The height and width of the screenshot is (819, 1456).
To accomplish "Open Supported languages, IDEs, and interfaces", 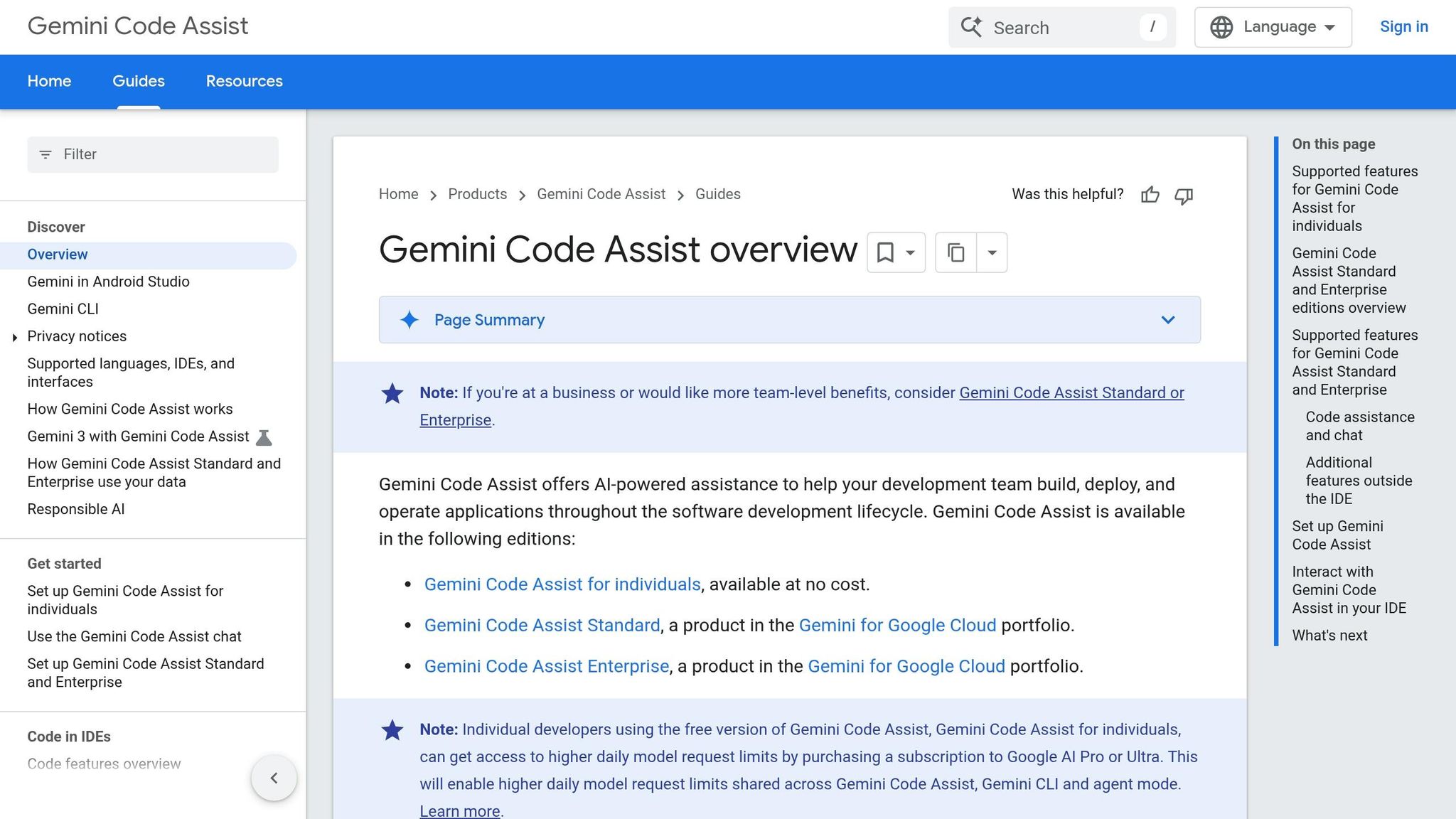I will coord(131,373).
